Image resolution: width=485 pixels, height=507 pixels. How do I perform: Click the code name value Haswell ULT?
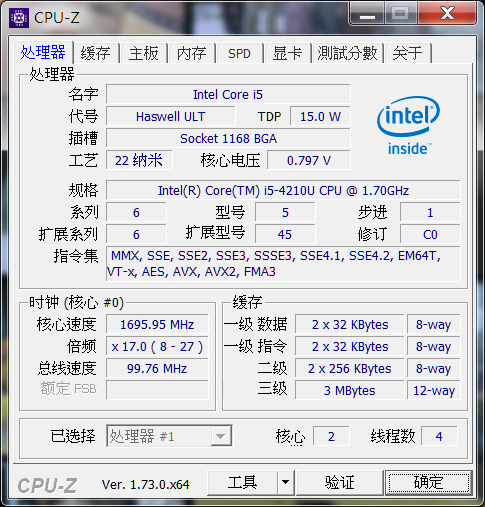170,116
